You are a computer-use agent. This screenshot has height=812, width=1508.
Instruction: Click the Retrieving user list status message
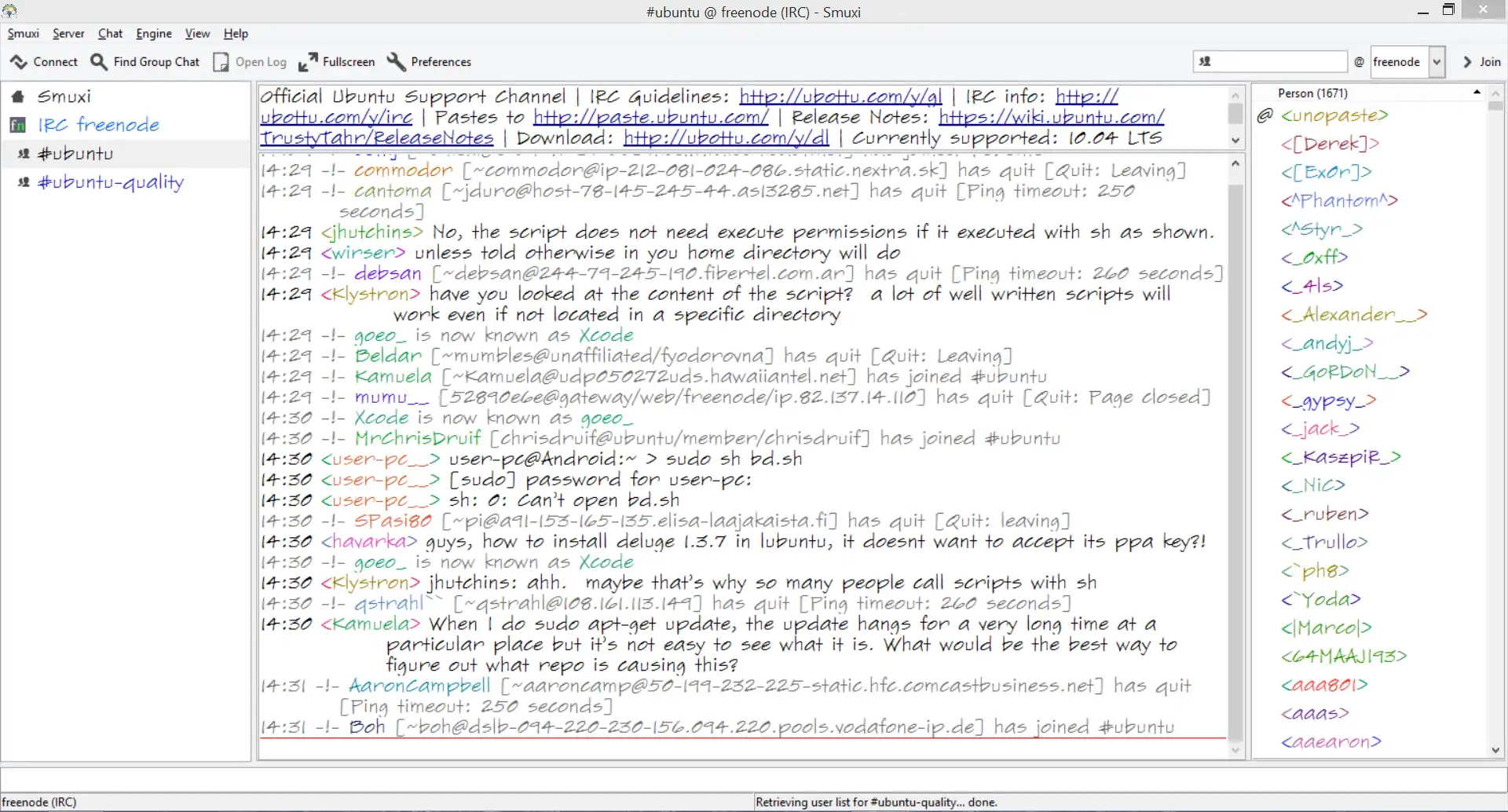click(876, 802)
